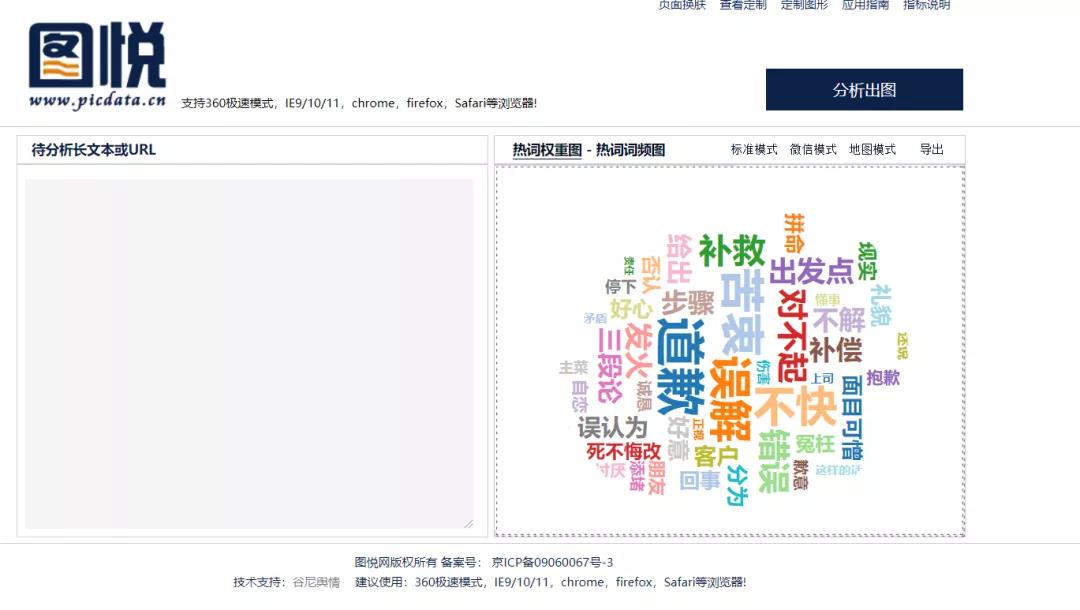Click the textarea resize handle
Viewport: 1080px width, 610px height.
[468, 522]
